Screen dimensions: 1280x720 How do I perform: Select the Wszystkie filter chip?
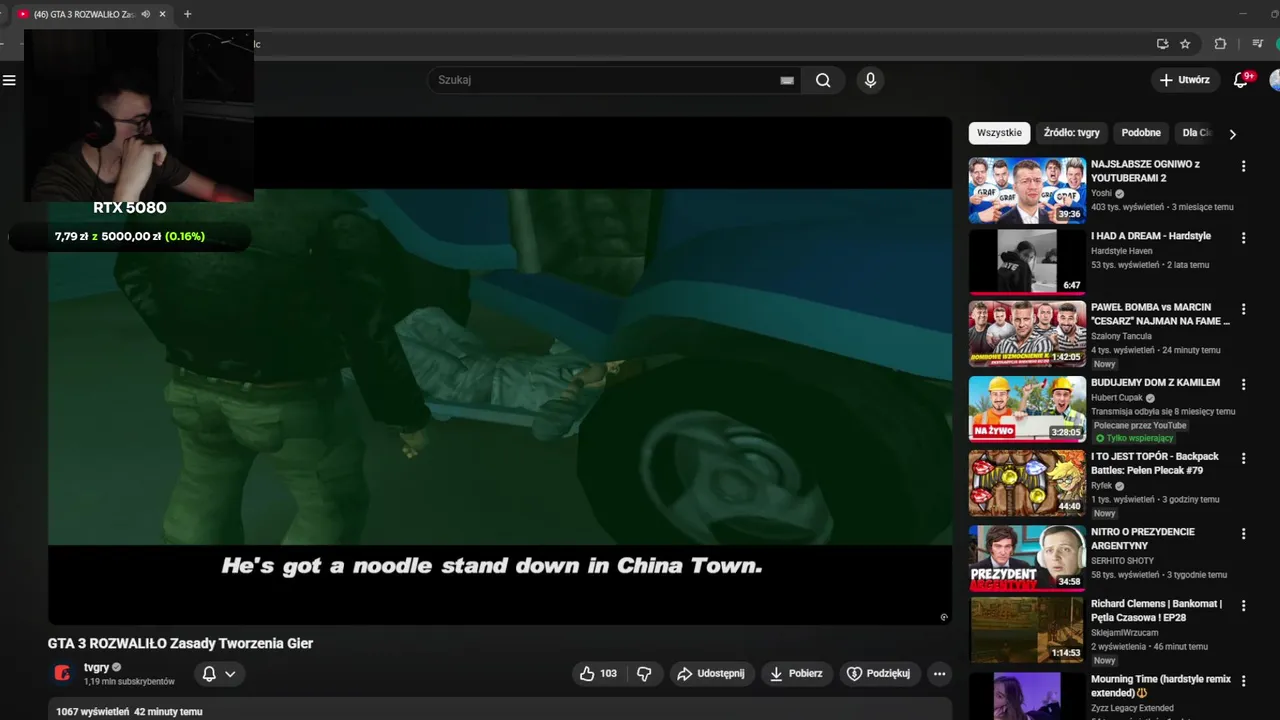coord(999,133)
